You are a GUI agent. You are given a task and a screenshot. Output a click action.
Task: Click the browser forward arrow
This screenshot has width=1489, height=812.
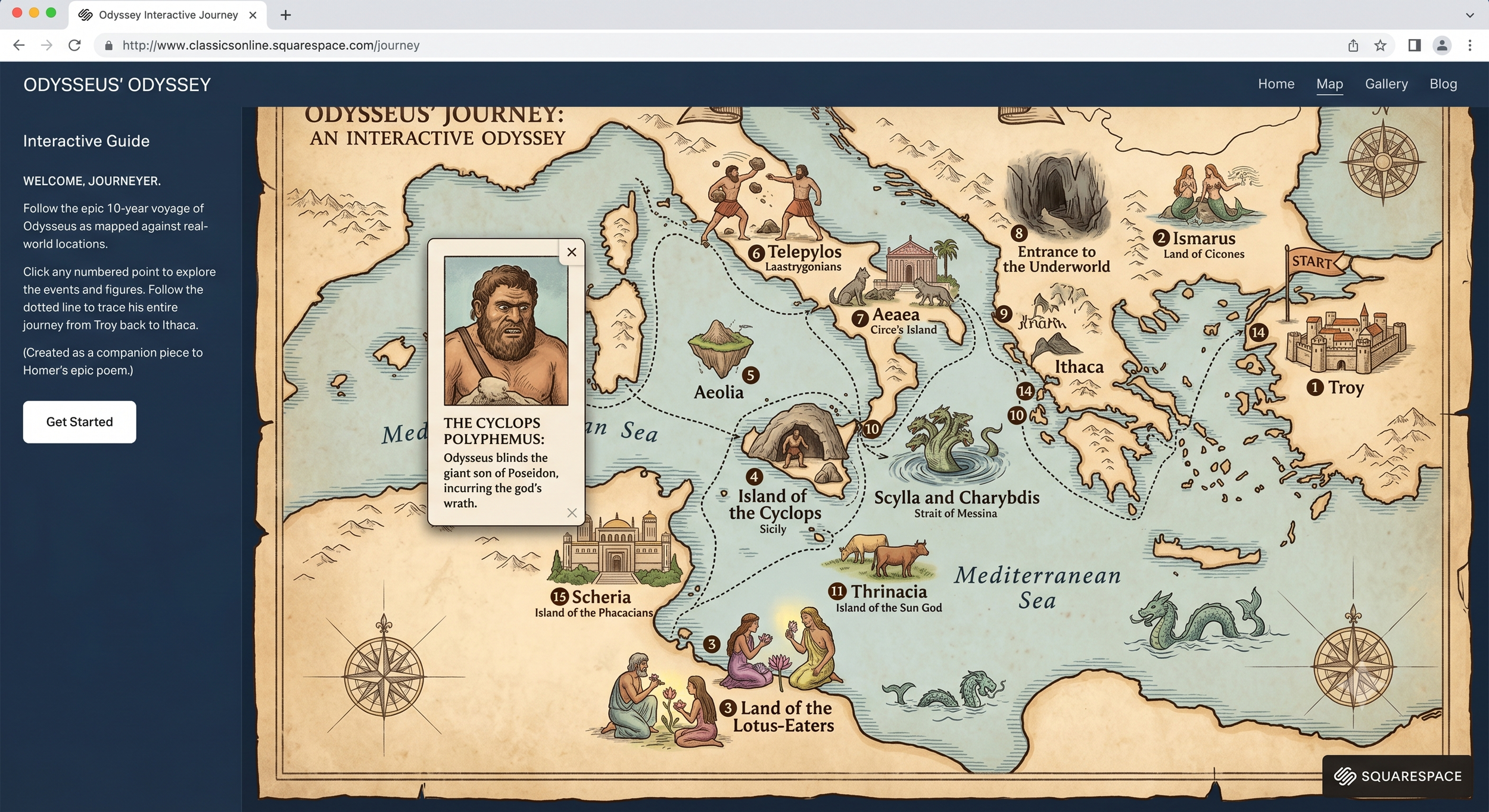click(x=46, y=45)
